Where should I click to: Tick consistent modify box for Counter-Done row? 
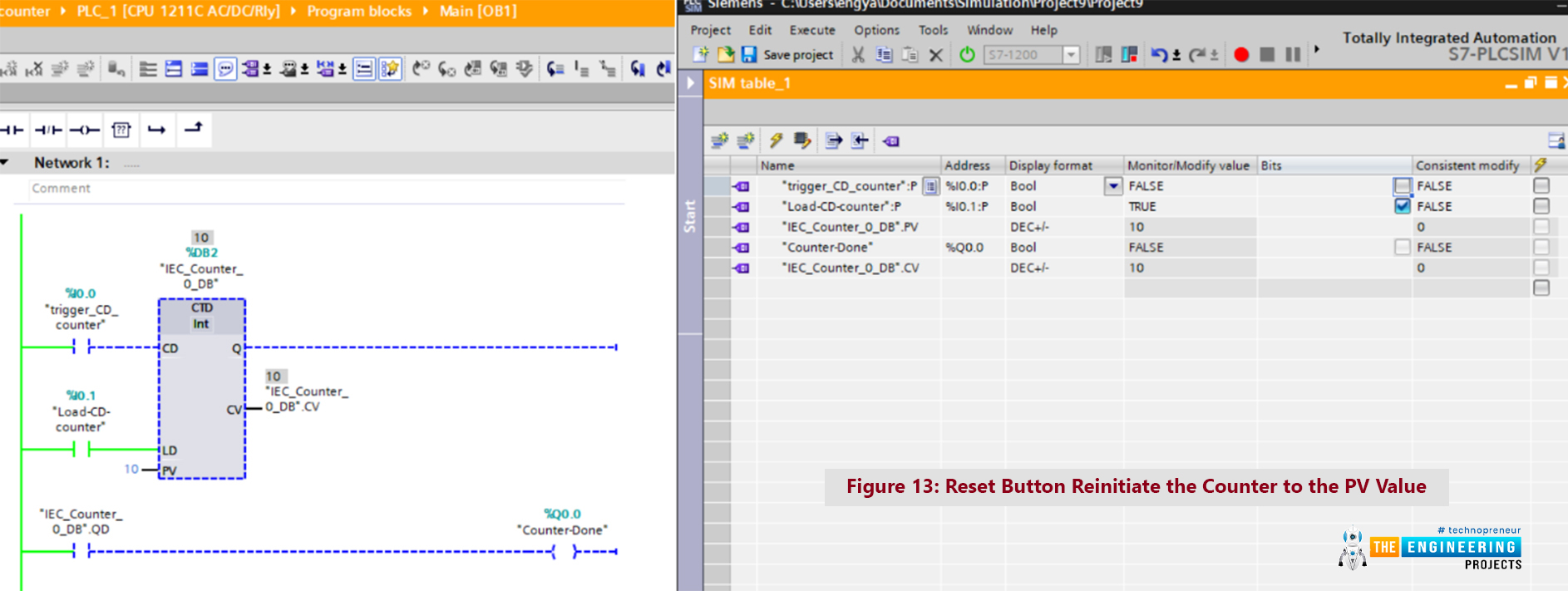coord(1541,247)
